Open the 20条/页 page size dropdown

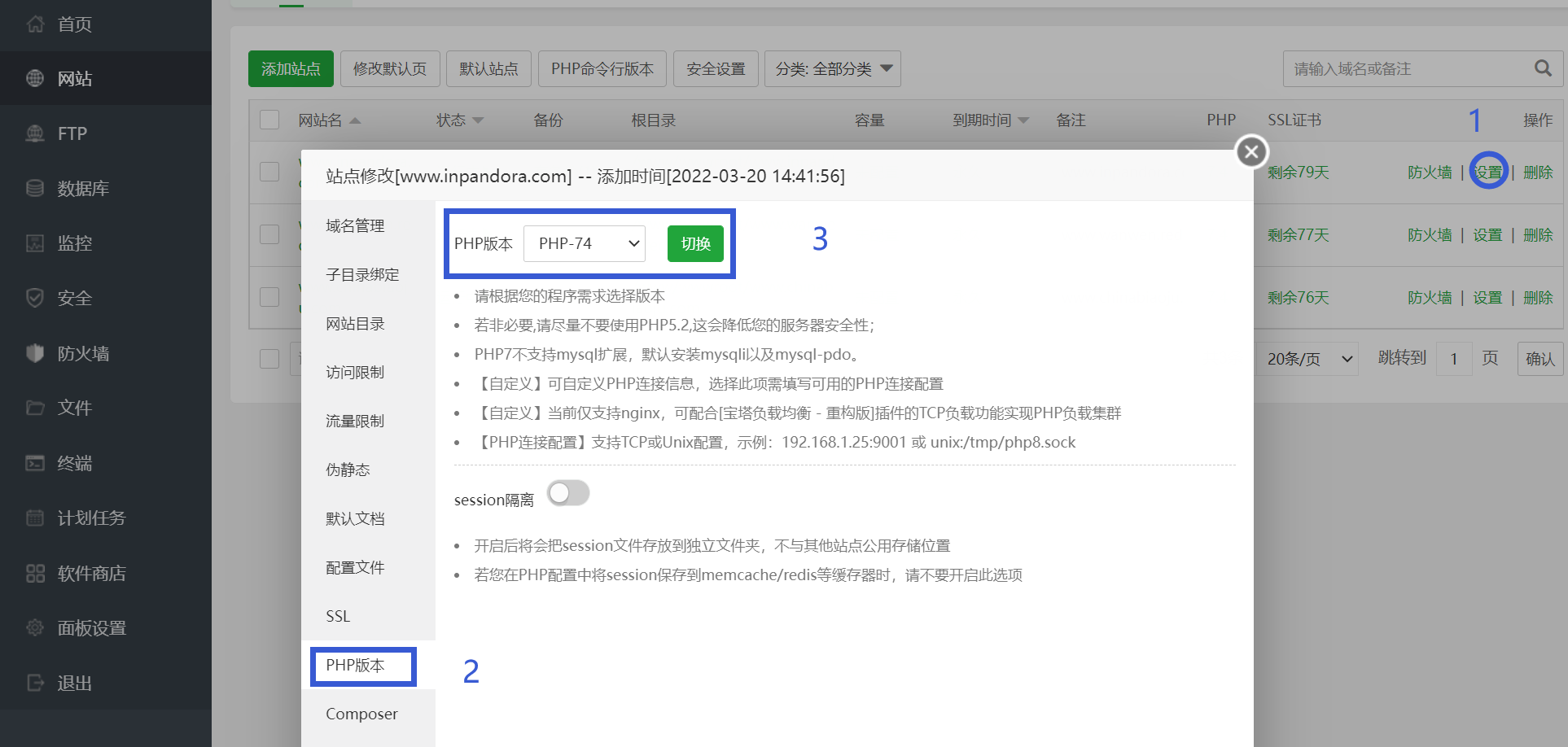1307,358
